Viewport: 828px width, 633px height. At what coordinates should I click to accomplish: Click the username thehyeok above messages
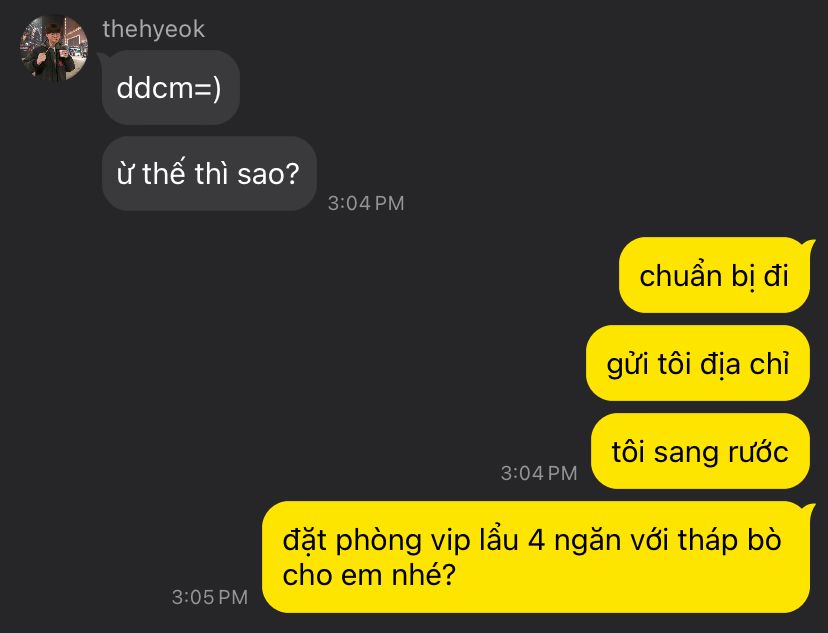click(154, 29)
